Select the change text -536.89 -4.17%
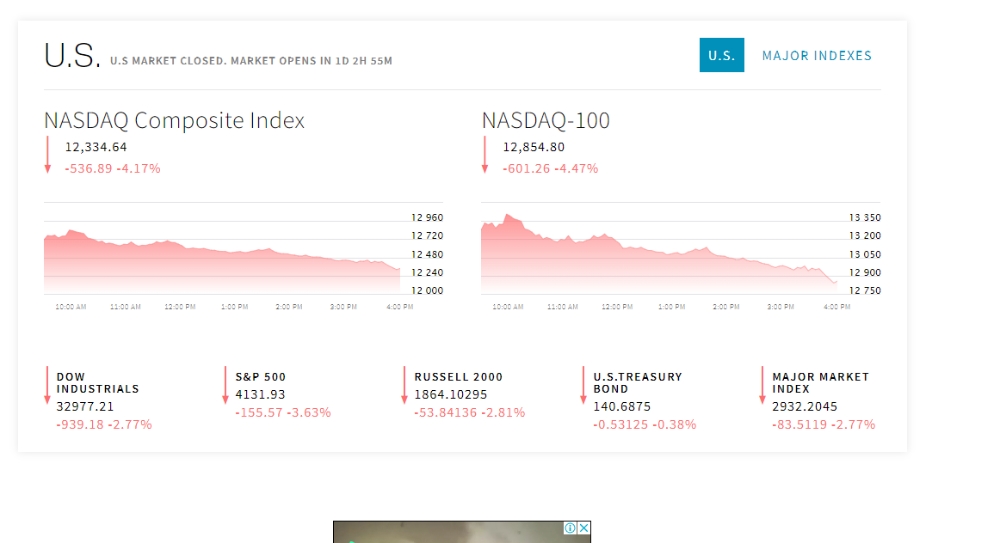This screenshot has height=543, width=1000. click(112, 168)
